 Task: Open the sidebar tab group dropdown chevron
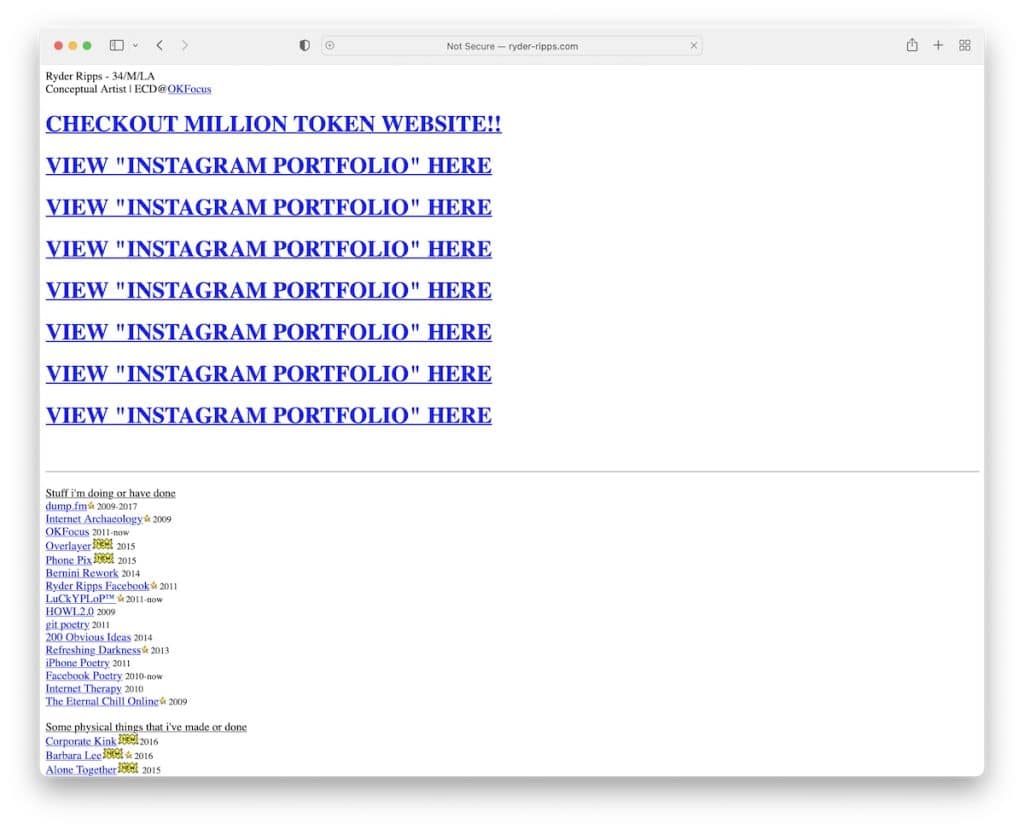(135, 46)
